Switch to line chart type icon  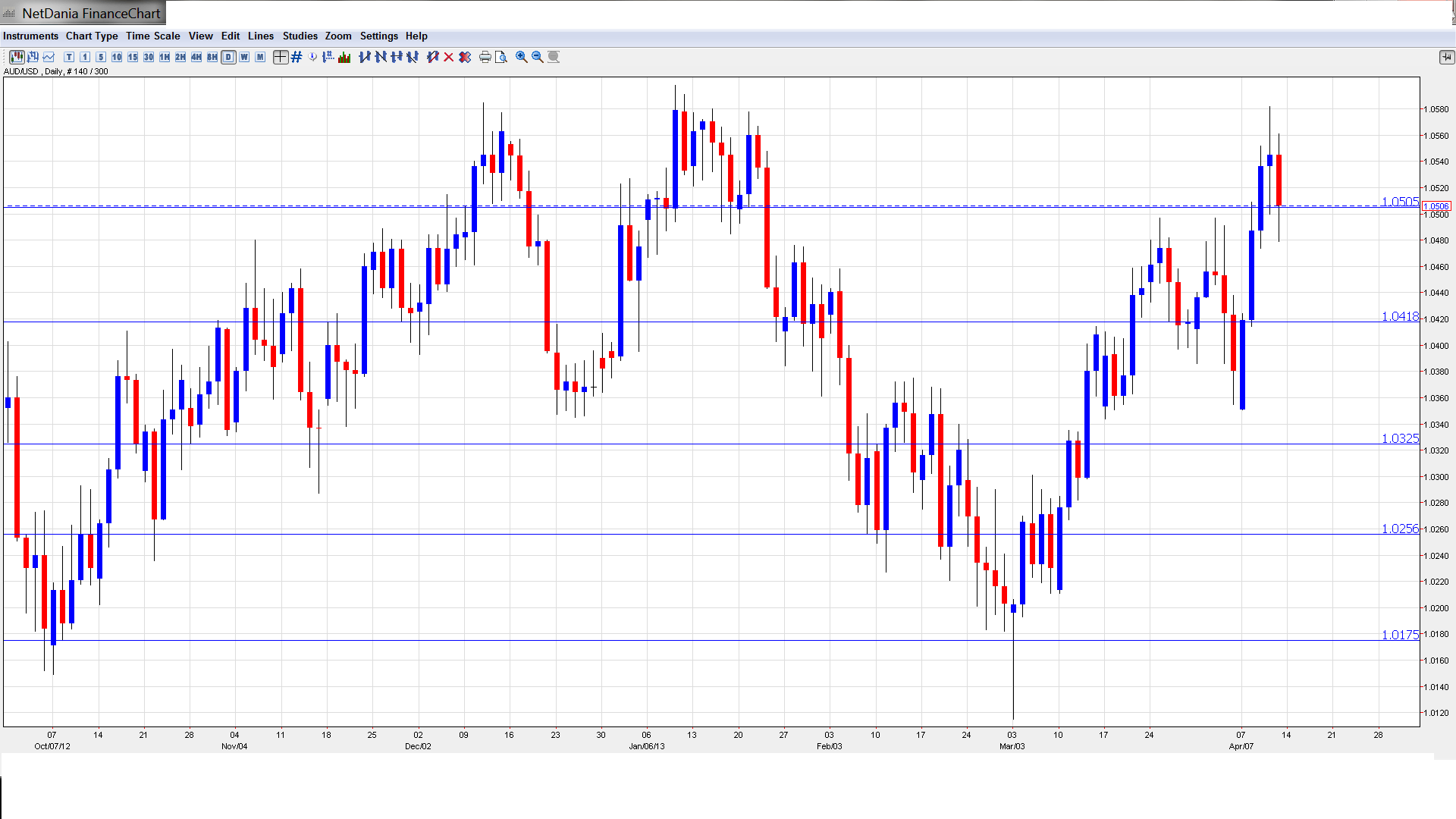pos(49,57)
